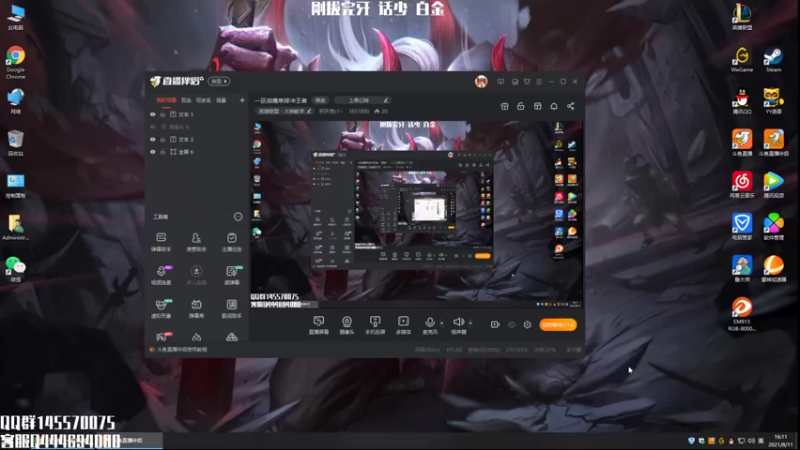Select the 文本 1 layer row

(197, 114)
